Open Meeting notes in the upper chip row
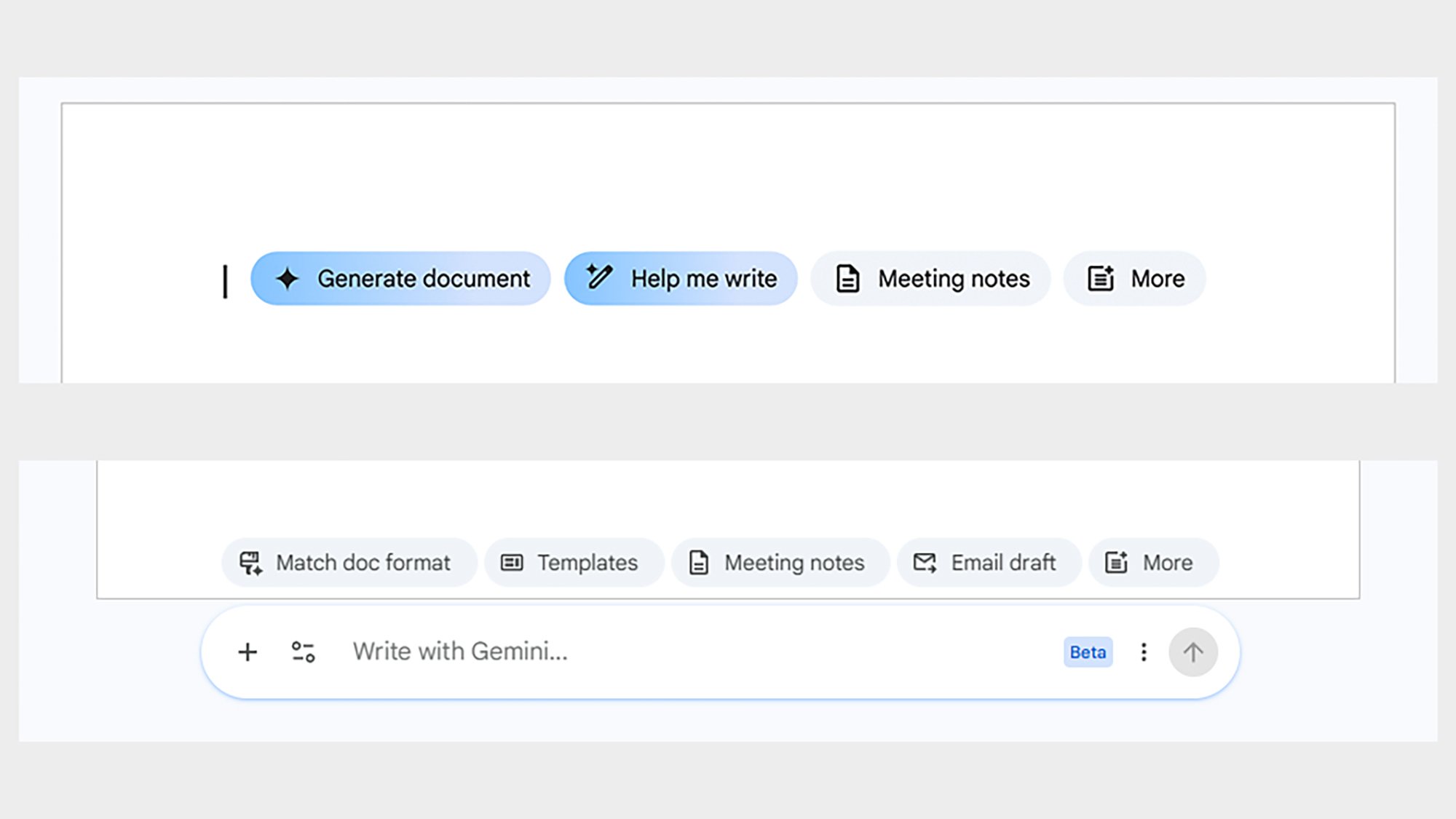This screenshot has width=1456, height=819. (x=930, y=279)
